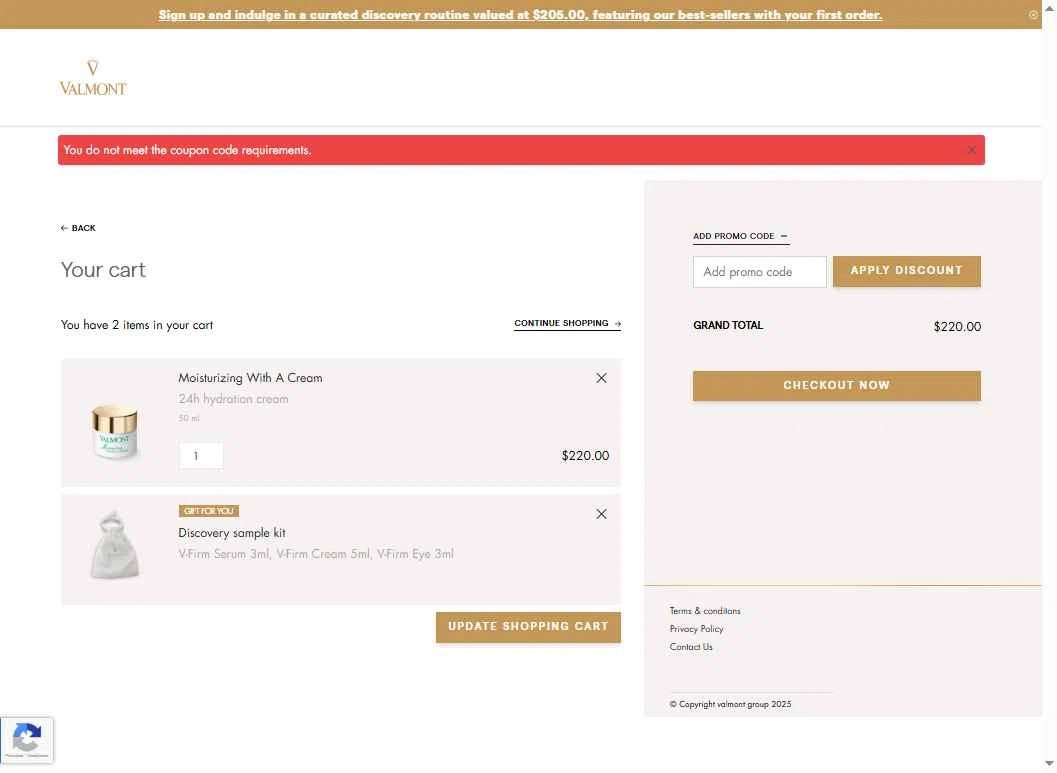The width and height of the screenshot is (1057, 773).
Task: Click the '24h hydration cream' subtitle
Action: coord(233,399)
